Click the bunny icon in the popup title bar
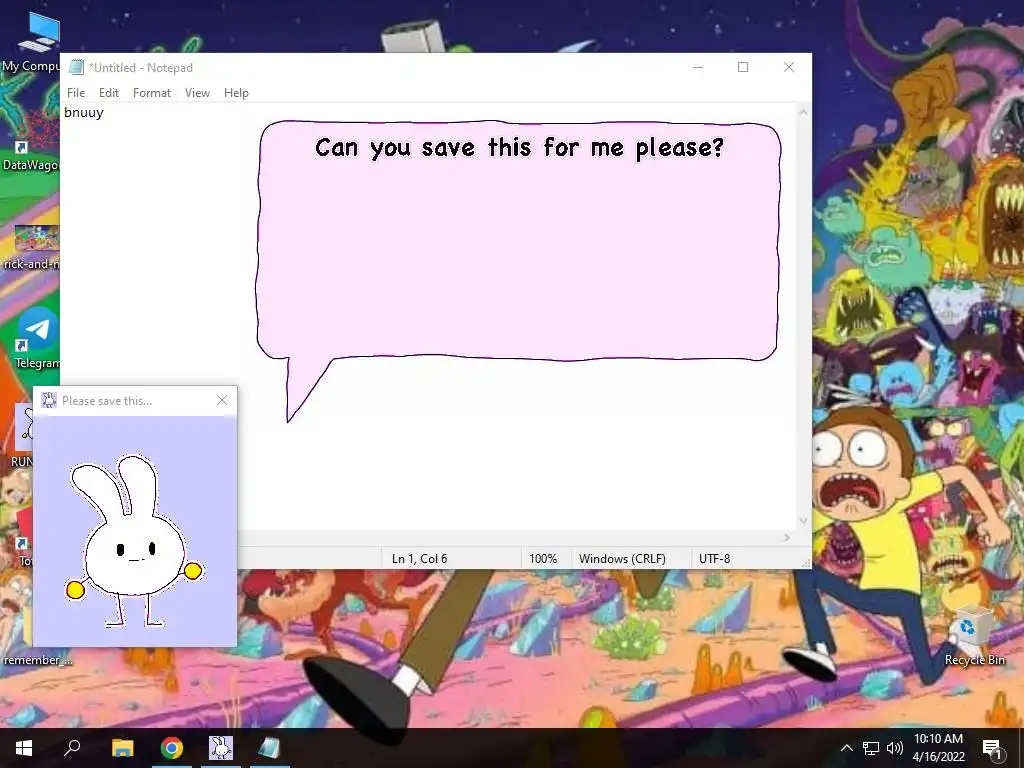Viewport: 1024px width, 768px height. coord(49,400)
